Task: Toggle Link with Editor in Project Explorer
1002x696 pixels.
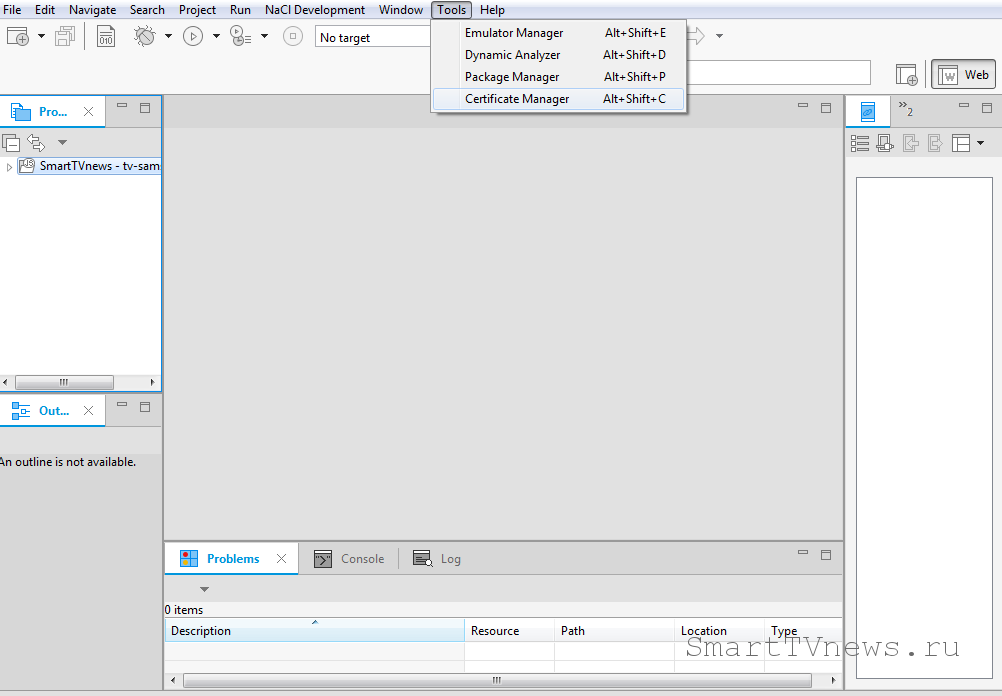Action: tap(36, 143)
